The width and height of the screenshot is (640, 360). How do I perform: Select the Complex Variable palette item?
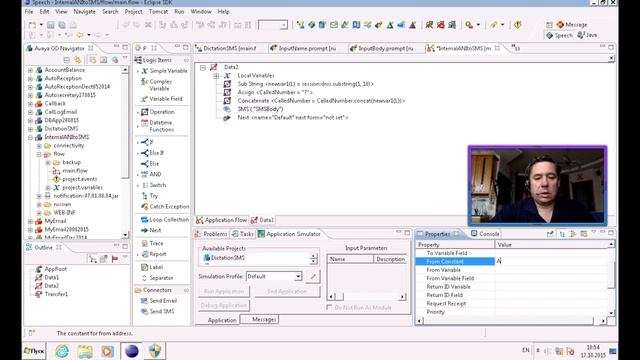[160, 85]
